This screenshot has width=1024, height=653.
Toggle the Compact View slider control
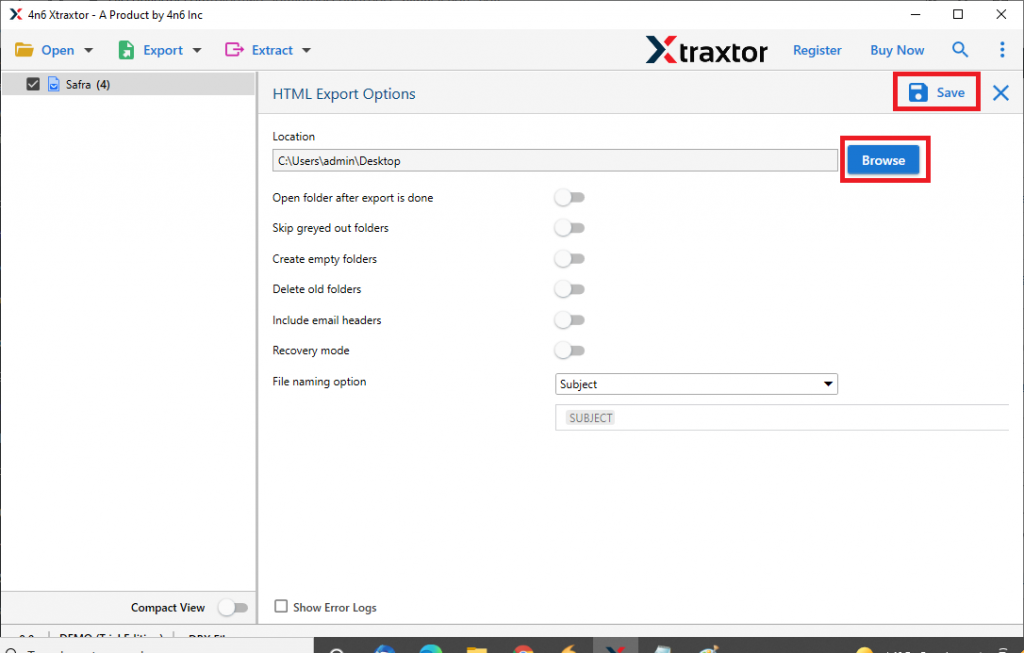[x=234, y=607]
